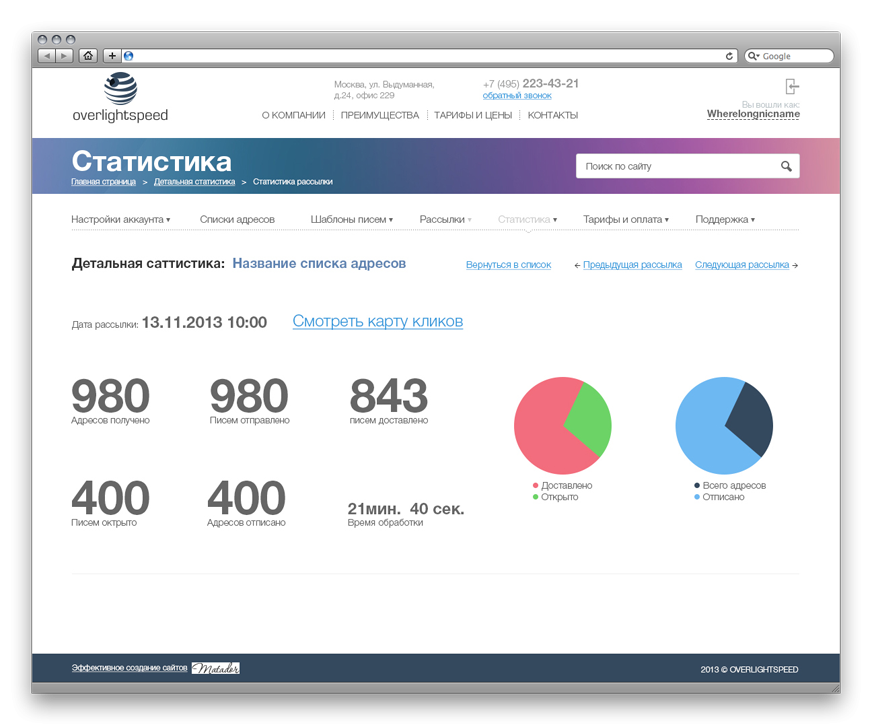872x725 pixels.
Task: Go to 'Главная страница' breadcrumb
Action: [103, 182]
